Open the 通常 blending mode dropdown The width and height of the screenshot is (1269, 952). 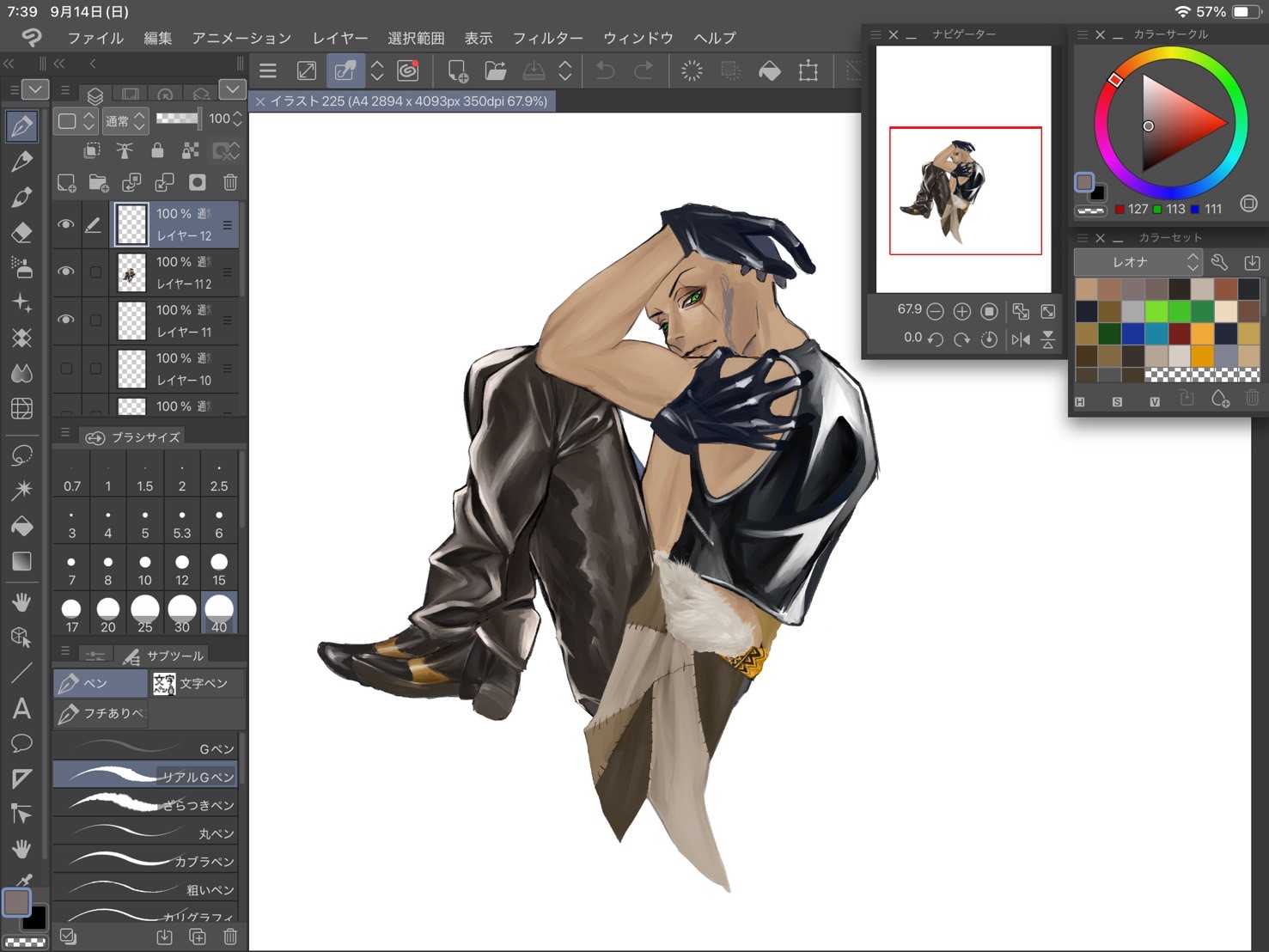[x=125, y=120]
